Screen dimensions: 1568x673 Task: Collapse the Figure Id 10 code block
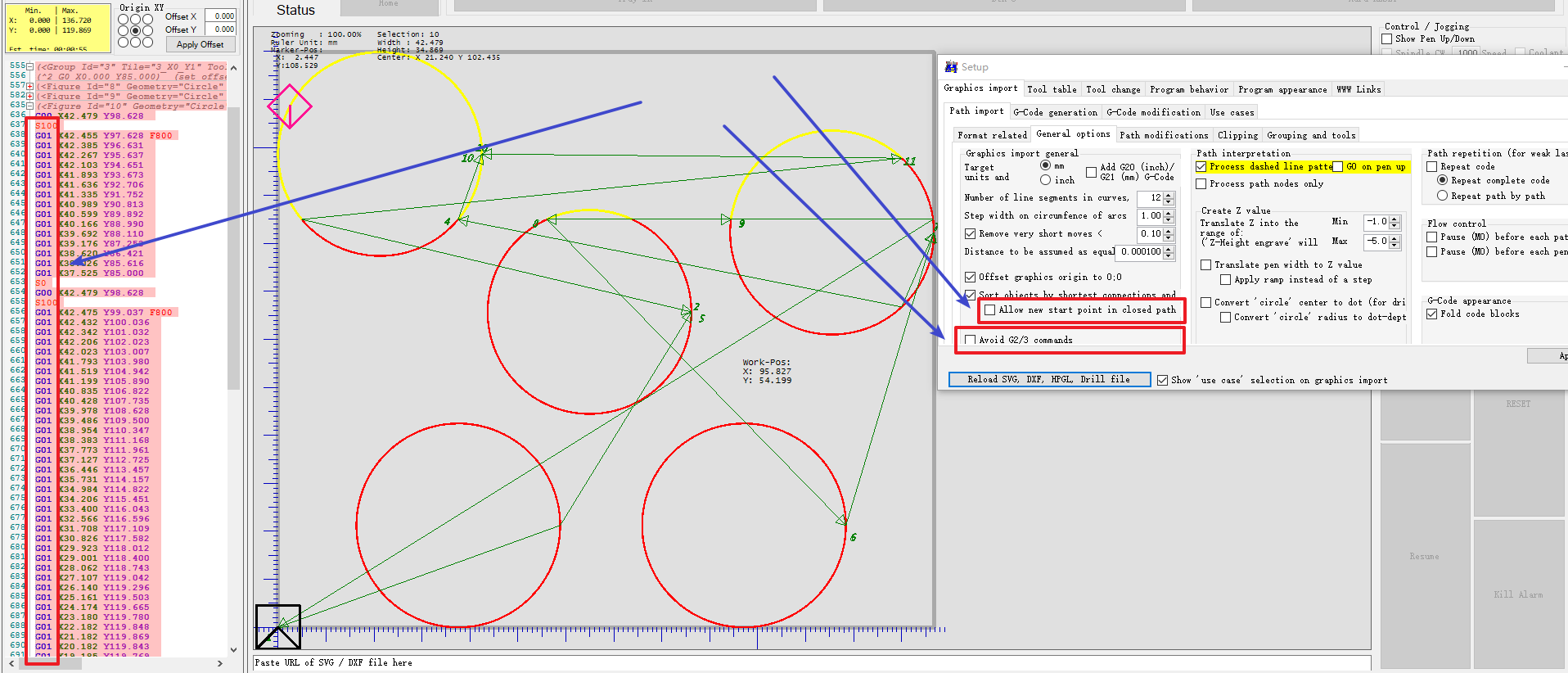(x=30, y=106)
